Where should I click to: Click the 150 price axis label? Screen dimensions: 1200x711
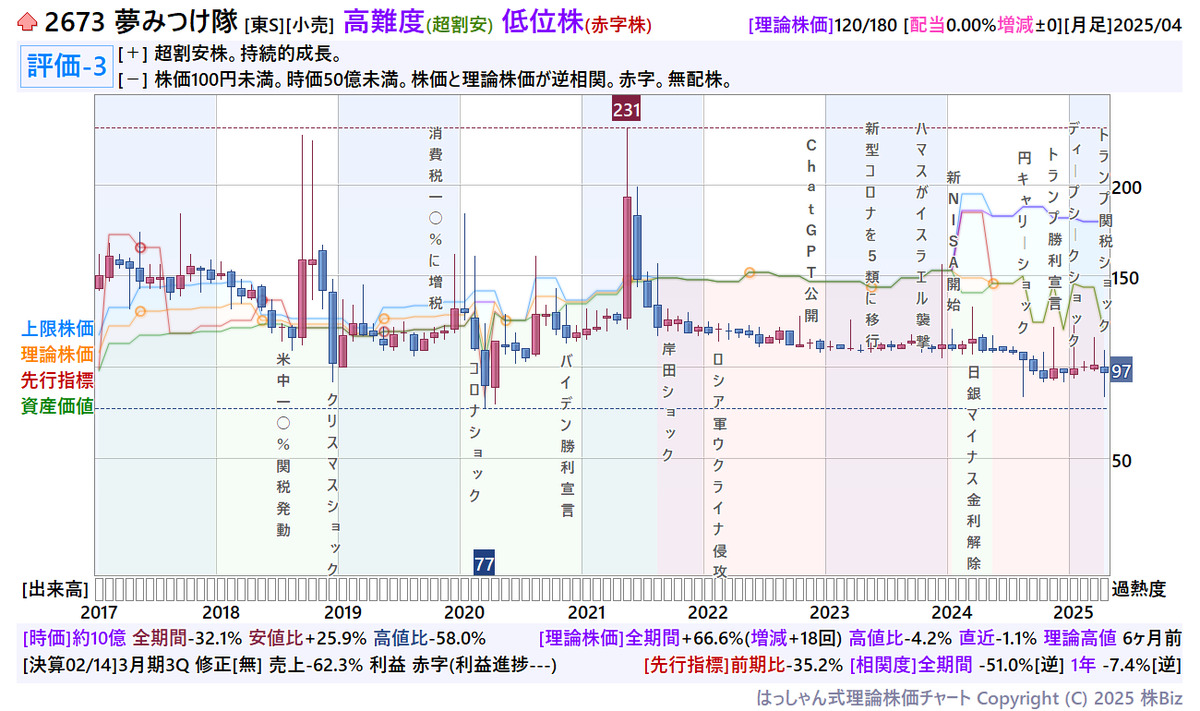coord(1128,278)
